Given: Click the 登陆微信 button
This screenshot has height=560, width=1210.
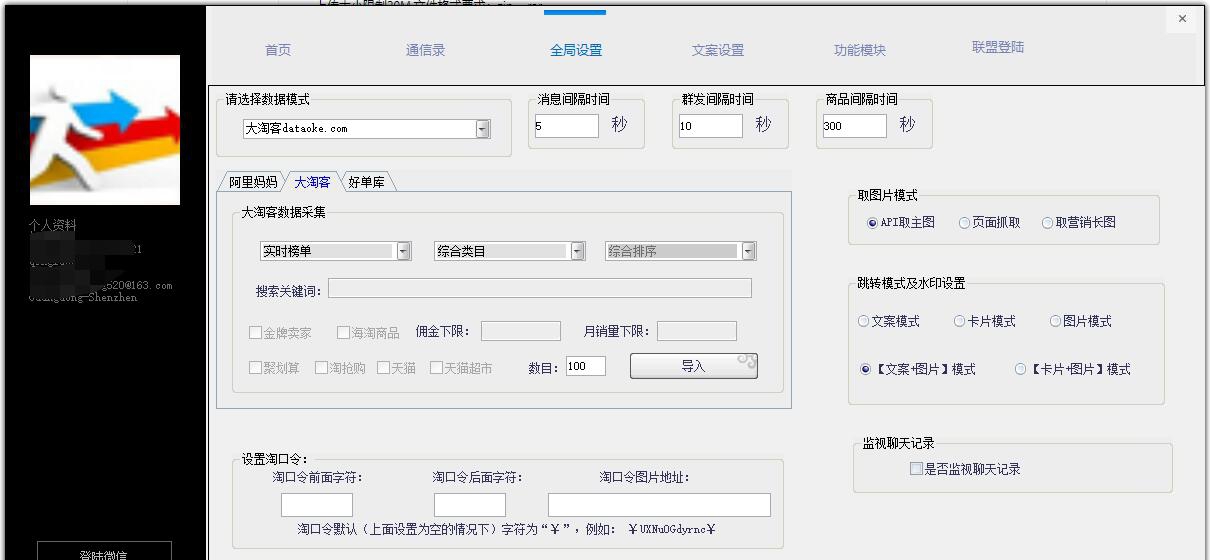Looking at the screenshot, I should click(x=104, y=552).
